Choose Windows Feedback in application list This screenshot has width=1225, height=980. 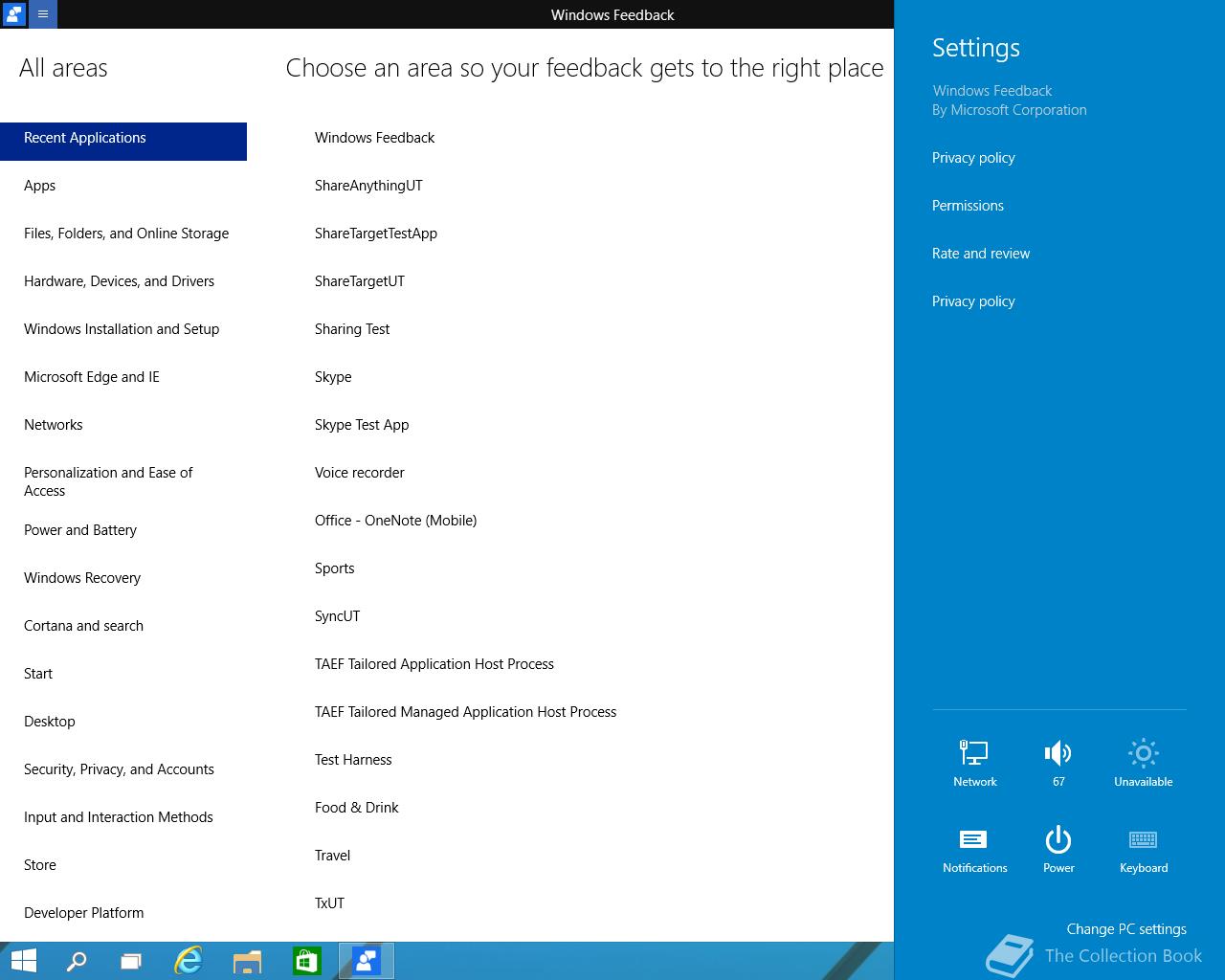[374, 138]
